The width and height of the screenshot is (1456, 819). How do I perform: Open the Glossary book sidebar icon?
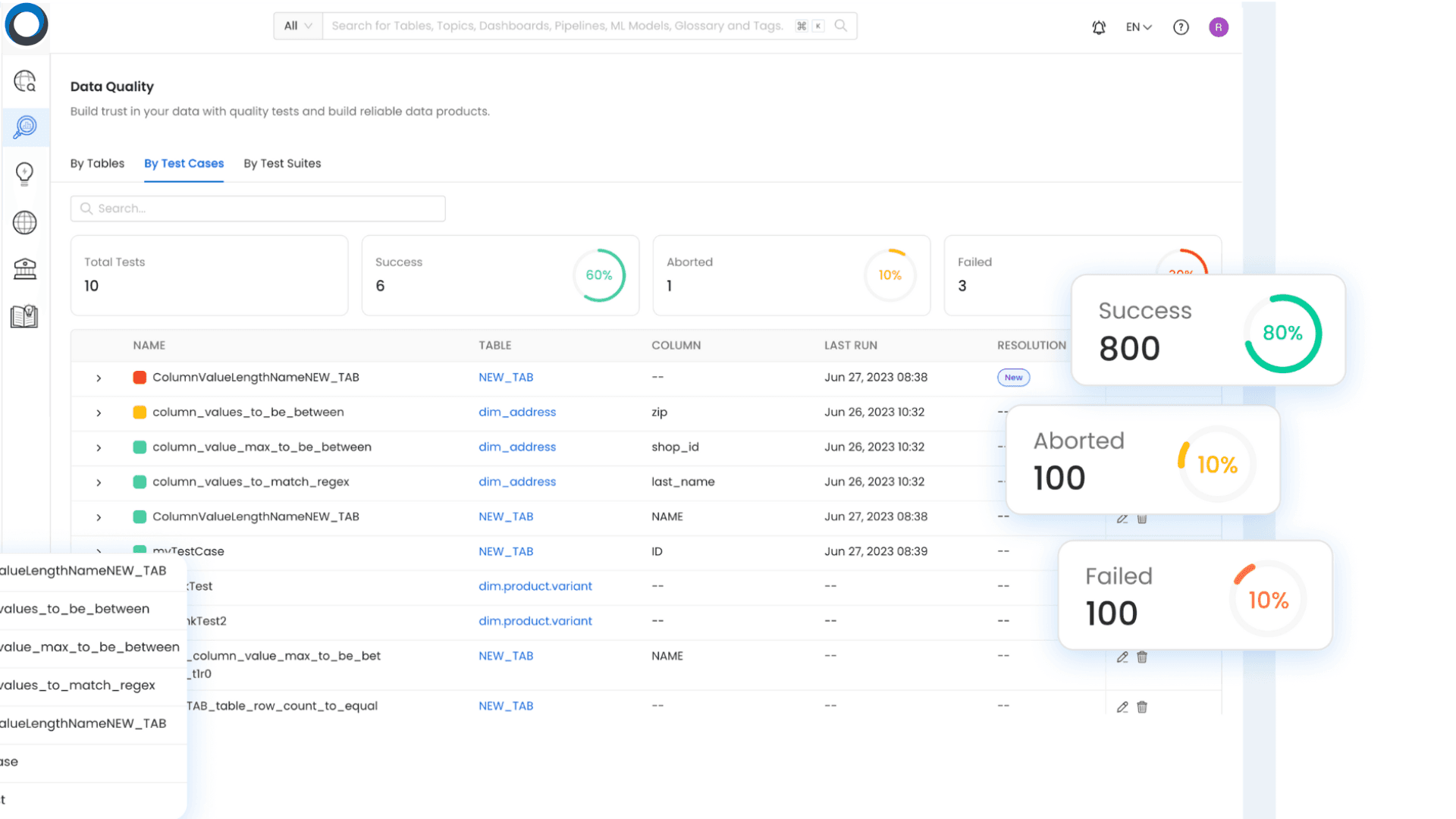(x=25, y=316)
